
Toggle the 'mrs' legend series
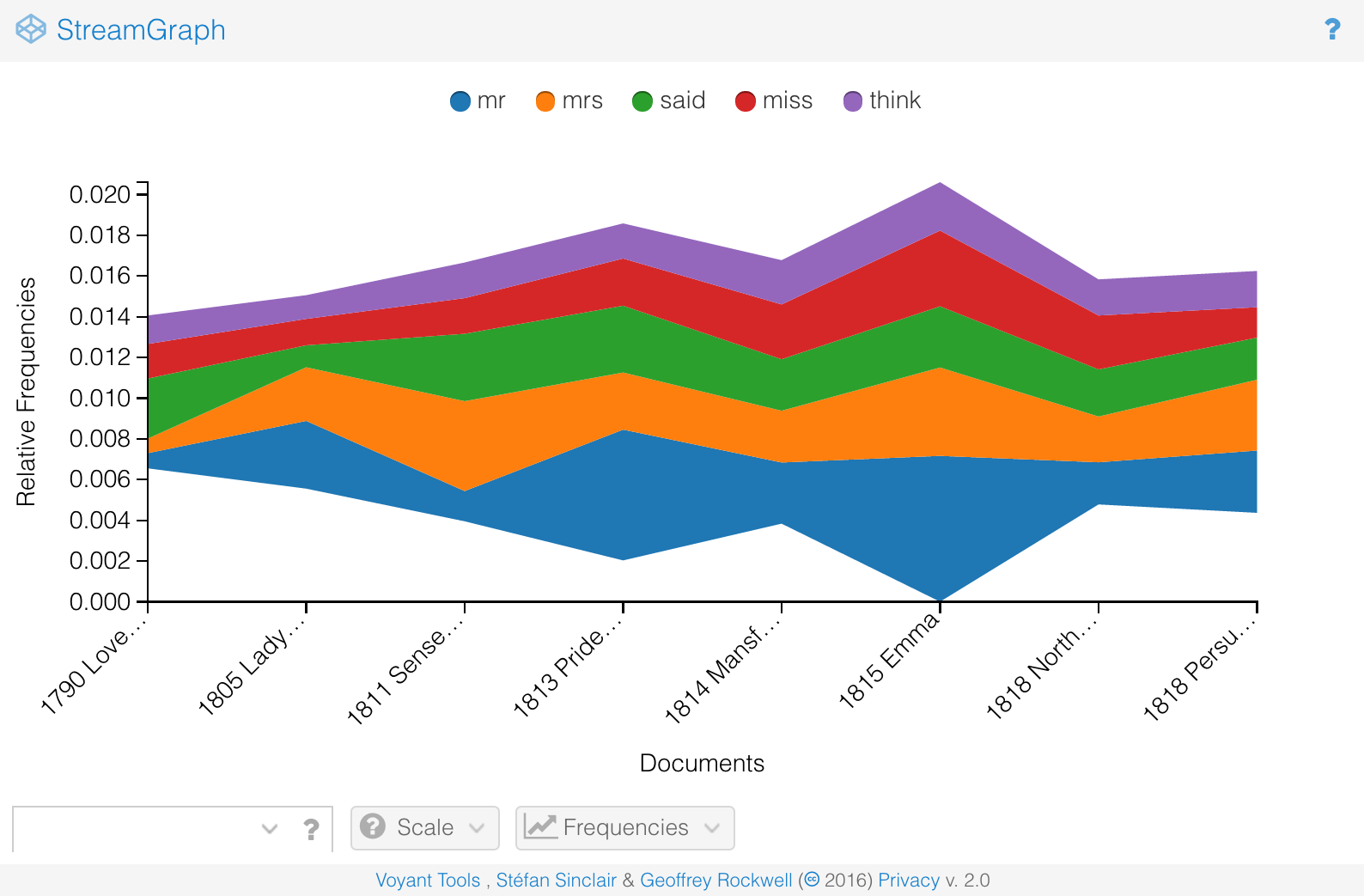569,101
